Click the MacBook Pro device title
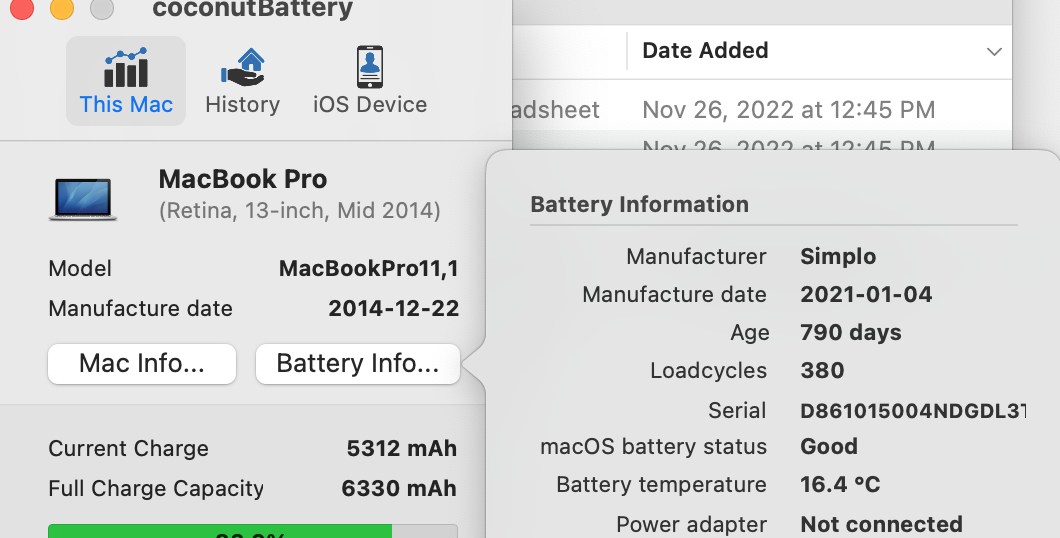1060x538 pixels. [243, 180]
